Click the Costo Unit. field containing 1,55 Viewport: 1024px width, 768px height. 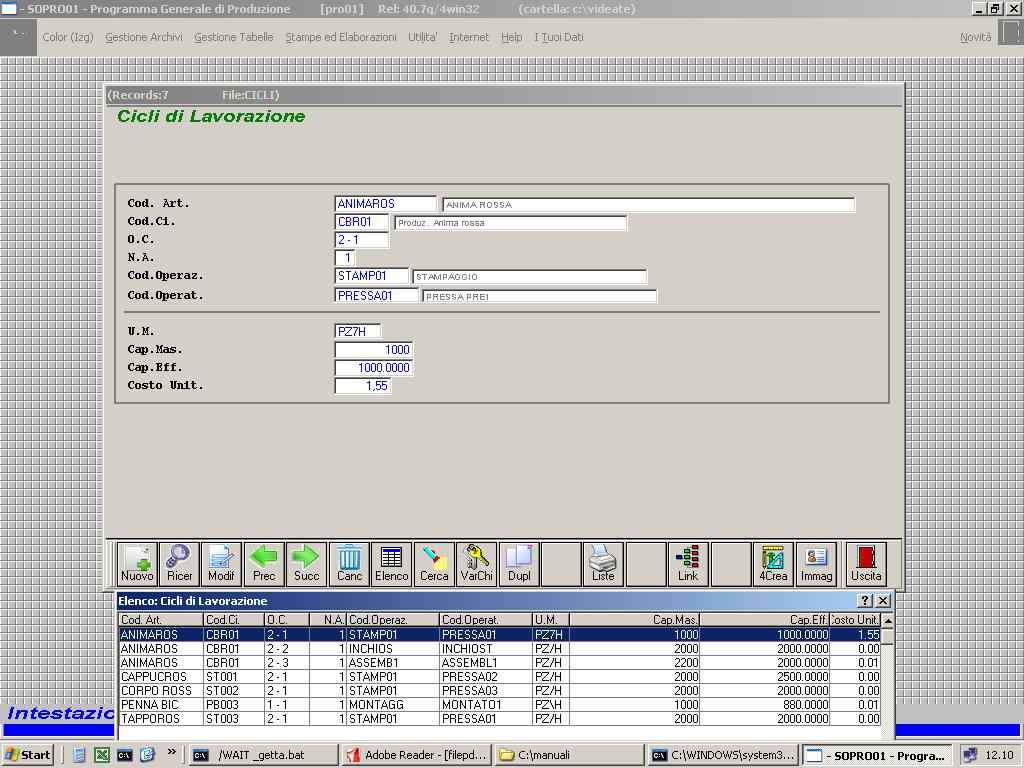pos(362,386)
